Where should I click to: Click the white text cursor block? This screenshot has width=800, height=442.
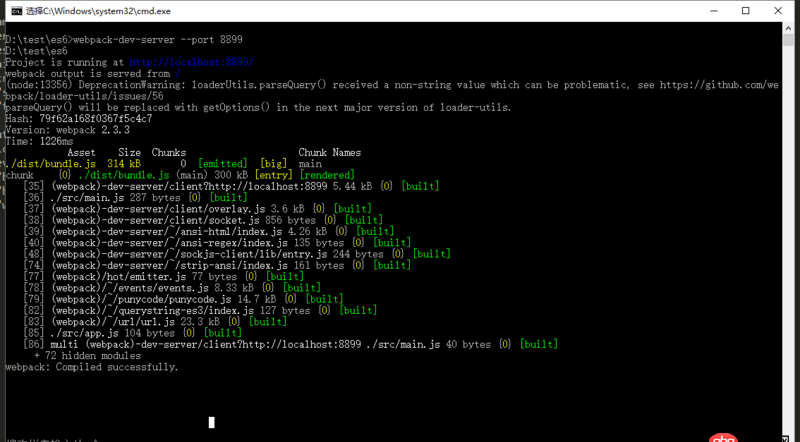[211, 422]
